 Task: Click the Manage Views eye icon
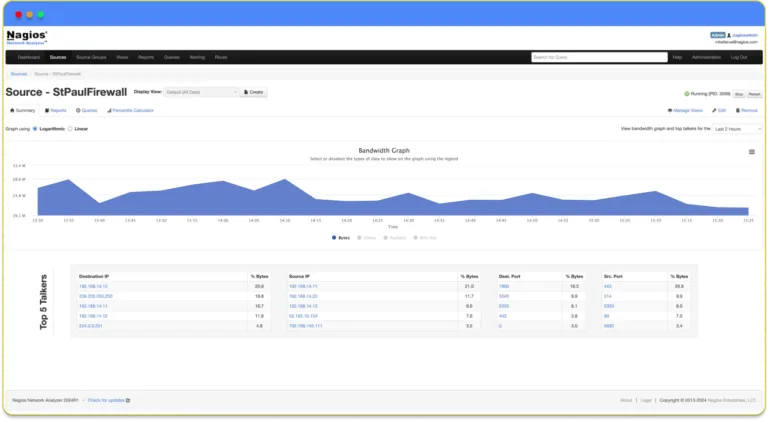coord(669,110)
